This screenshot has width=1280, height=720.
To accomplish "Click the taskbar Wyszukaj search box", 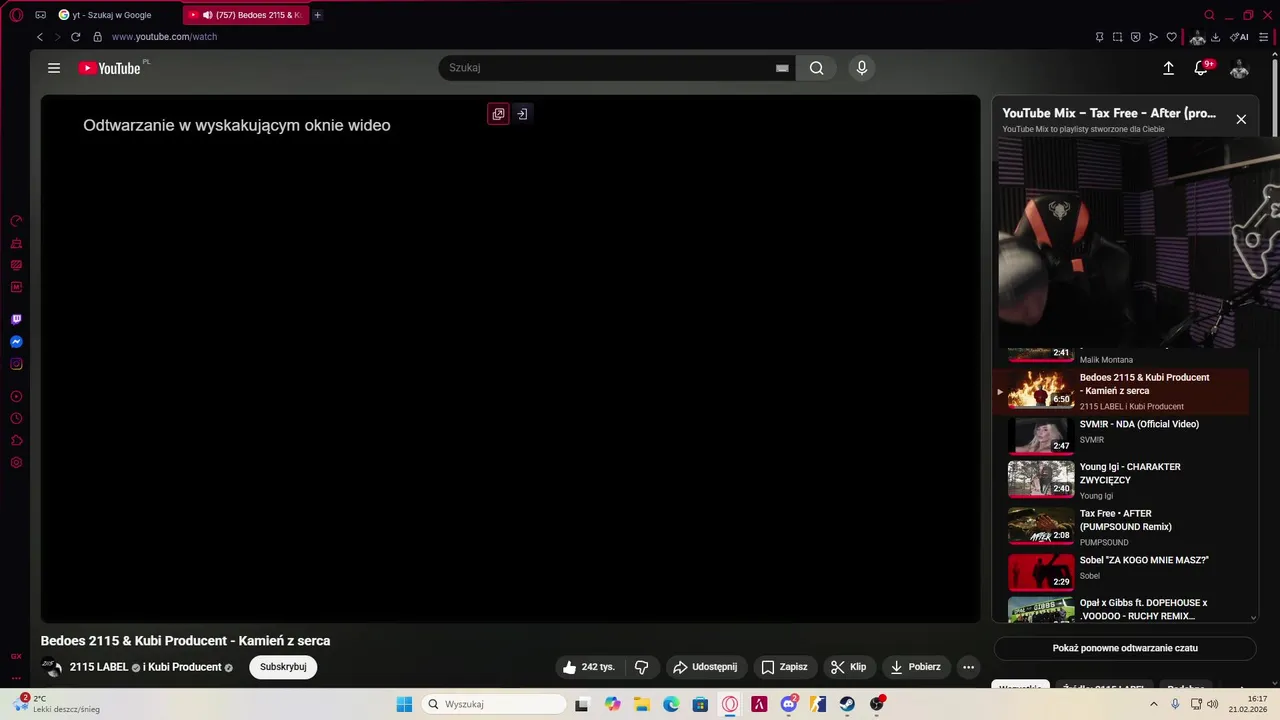I will 494,704.
